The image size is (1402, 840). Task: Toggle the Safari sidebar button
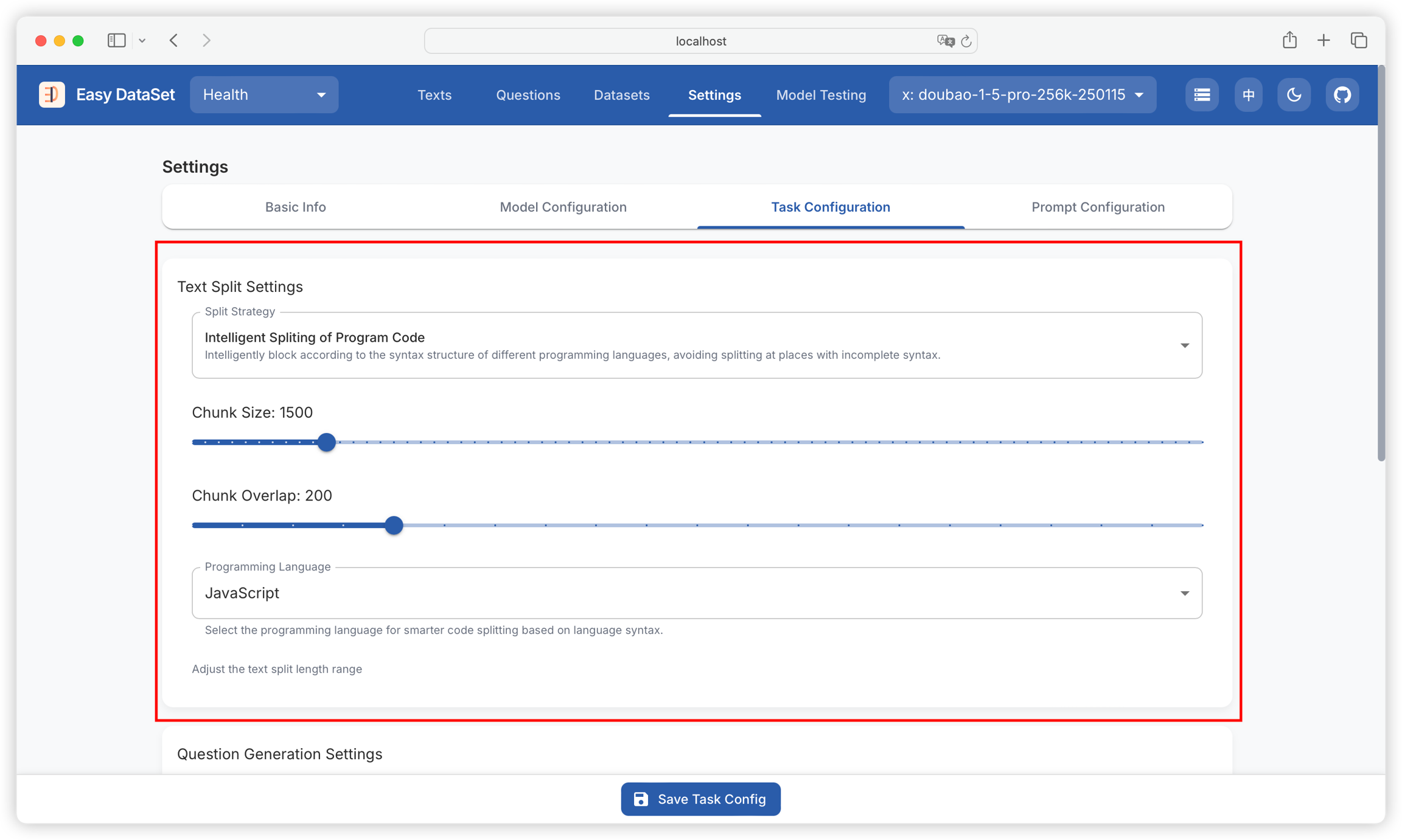click(116, 40)
